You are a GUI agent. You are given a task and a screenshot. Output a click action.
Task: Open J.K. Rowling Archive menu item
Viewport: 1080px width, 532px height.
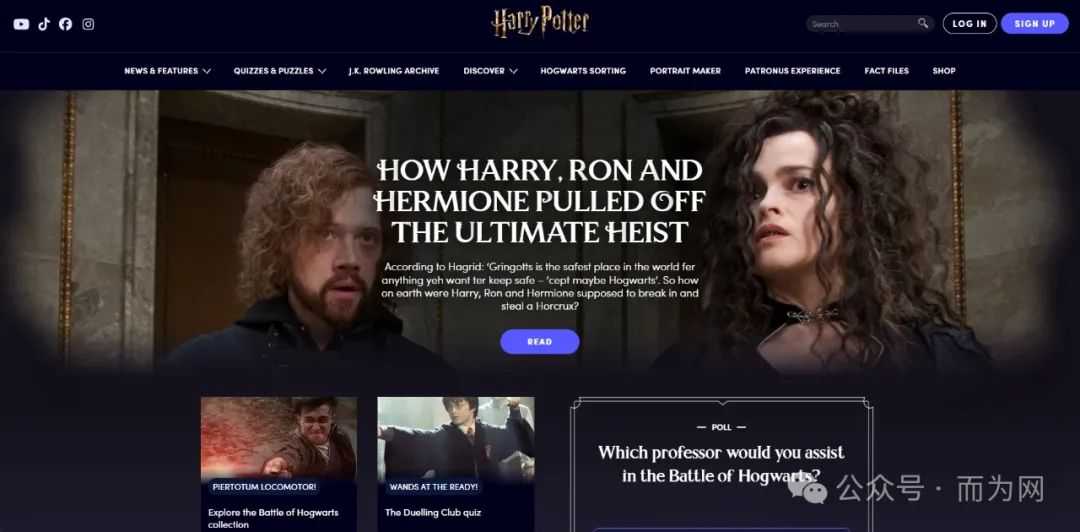394,71
